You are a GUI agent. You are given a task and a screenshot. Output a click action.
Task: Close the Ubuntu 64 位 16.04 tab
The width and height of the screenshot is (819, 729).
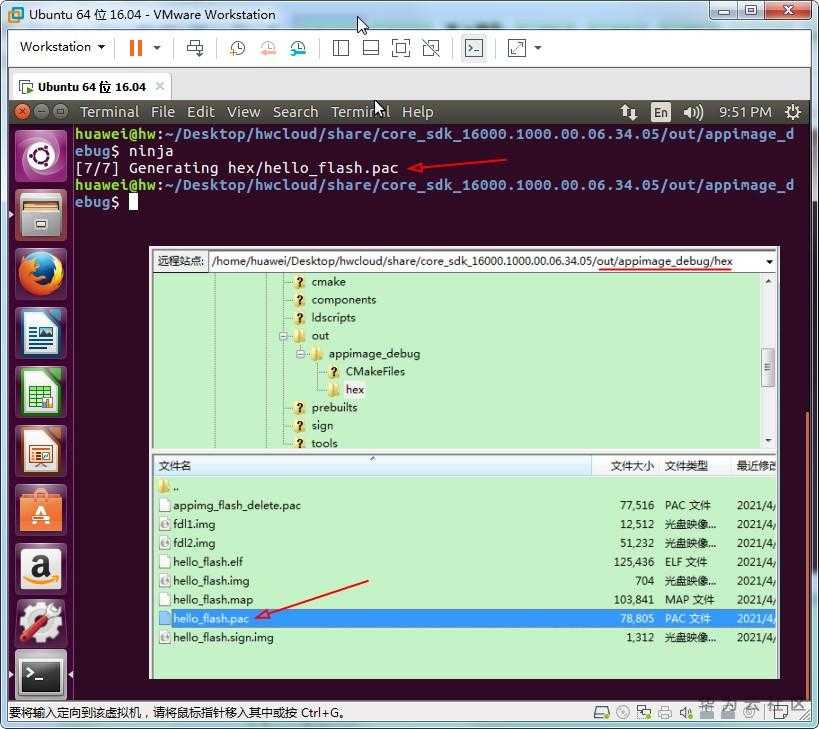point(160,86)
